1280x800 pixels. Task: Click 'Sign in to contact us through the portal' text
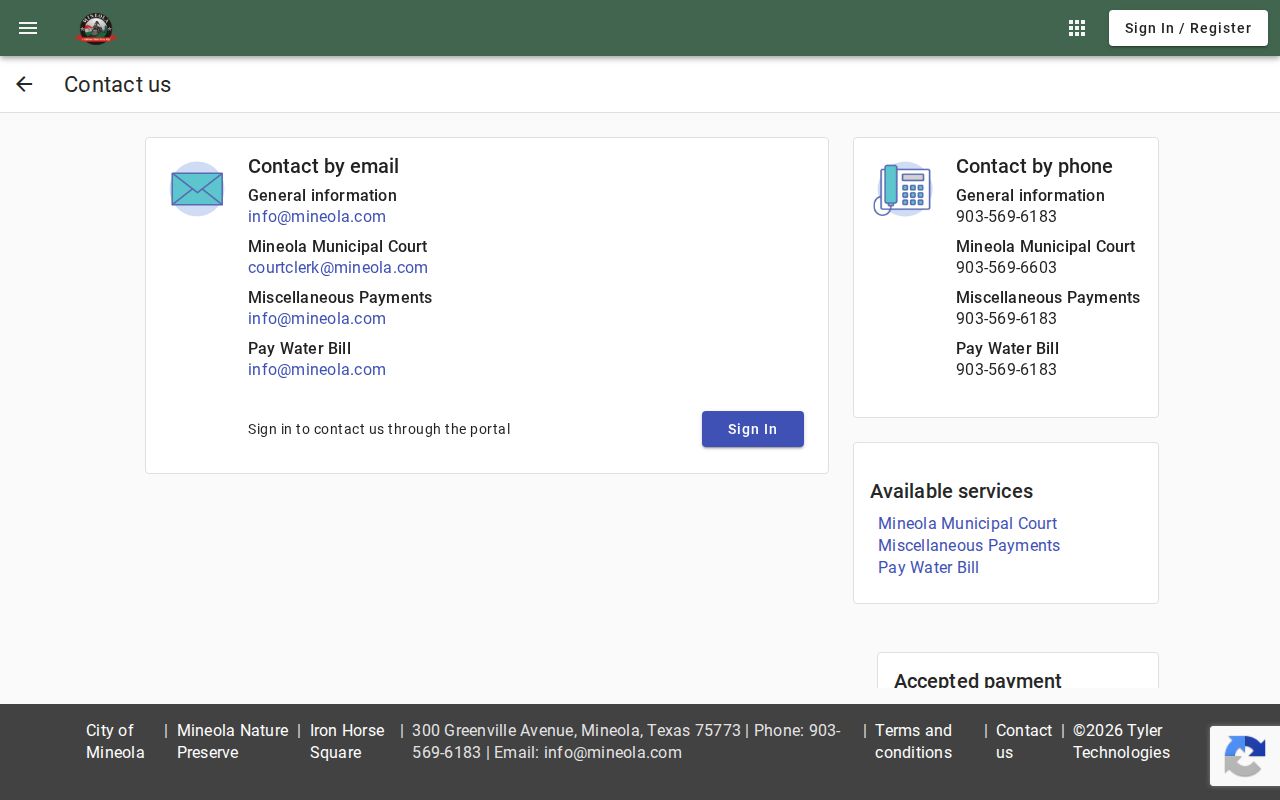point(379,429)
